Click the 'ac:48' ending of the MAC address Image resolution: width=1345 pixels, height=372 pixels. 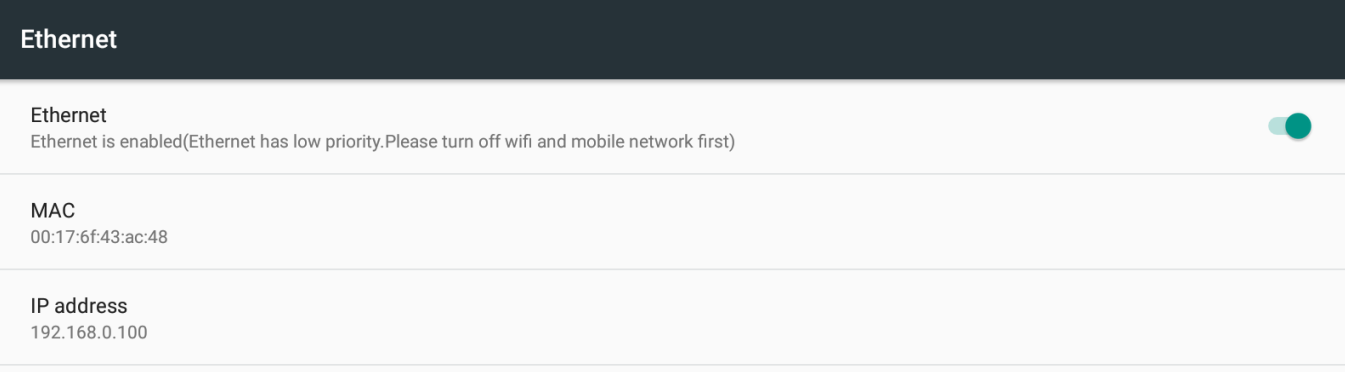(145, 237)
